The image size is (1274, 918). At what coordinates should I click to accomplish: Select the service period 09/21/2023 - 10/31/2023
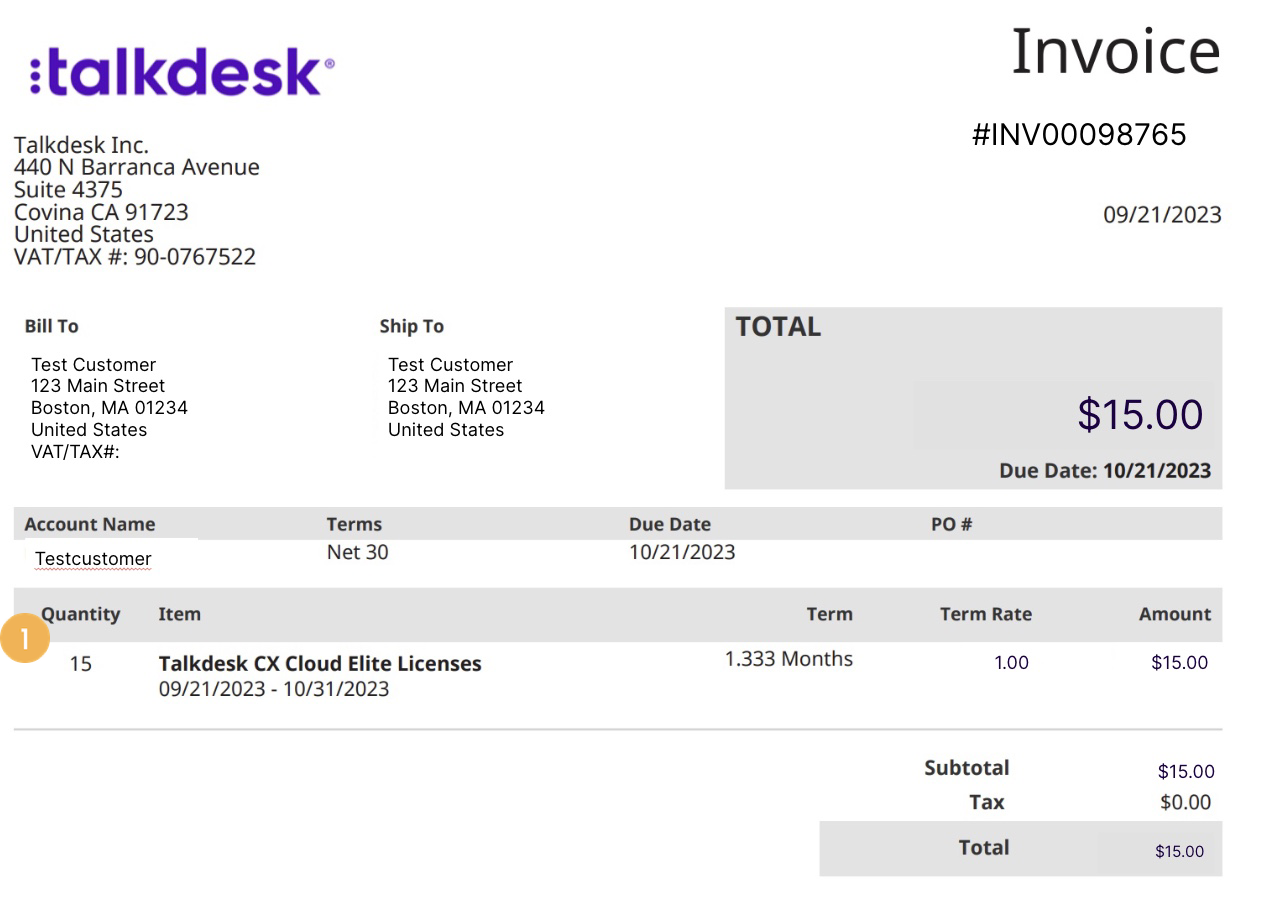click(274, 689)
